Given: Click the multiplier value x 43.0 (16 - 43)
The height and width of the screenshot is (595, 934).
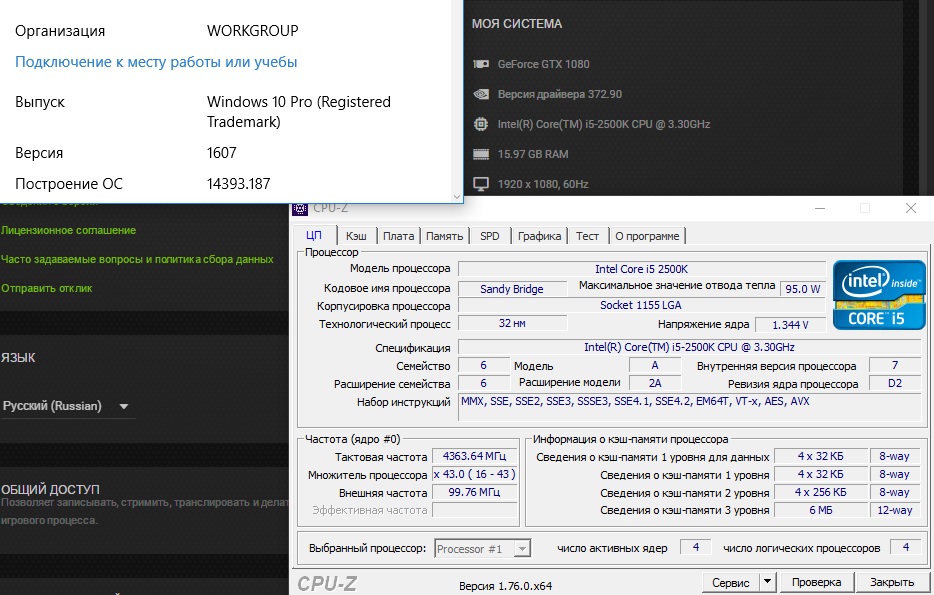Looking at the screenshot, I should tap(474, 474).
